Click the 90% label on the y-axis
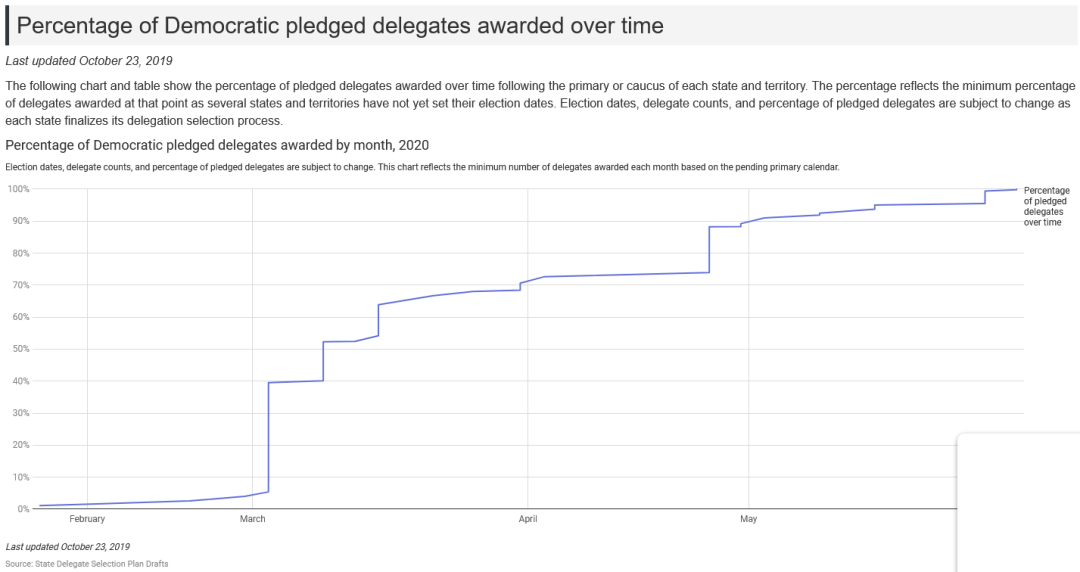 20,221
